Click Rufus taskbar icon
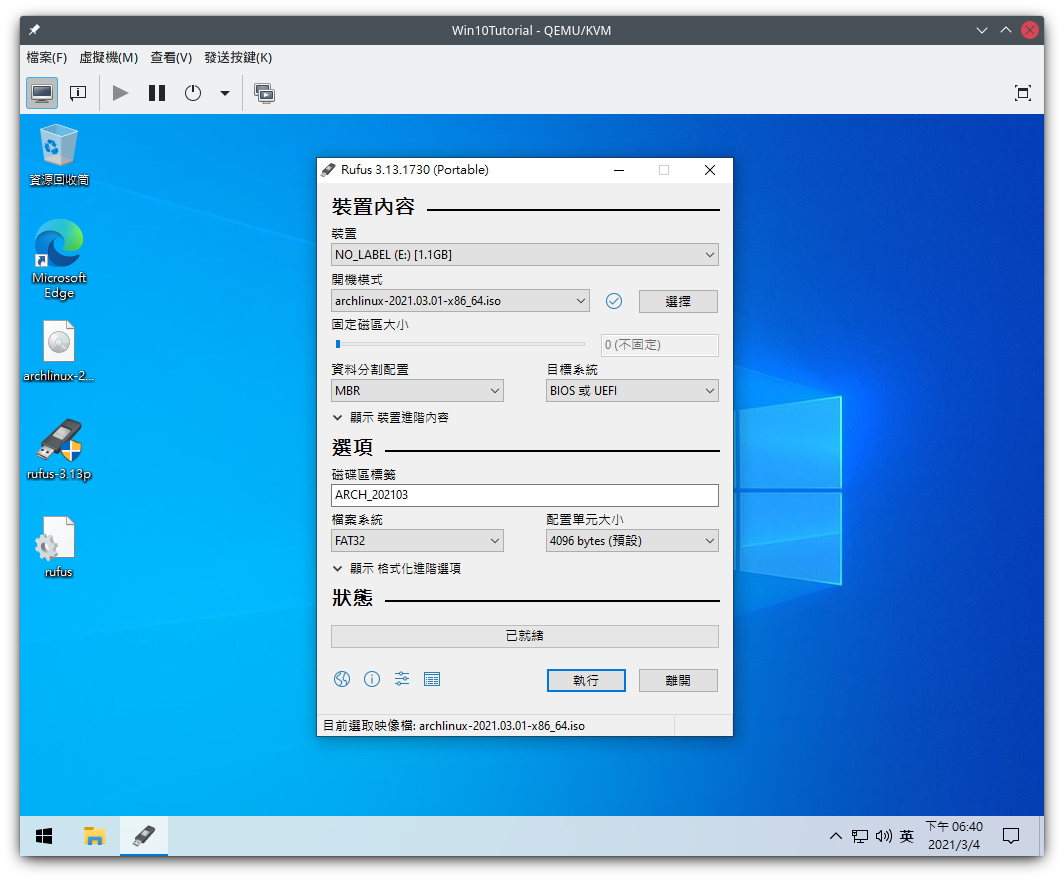 coord(144,836)
